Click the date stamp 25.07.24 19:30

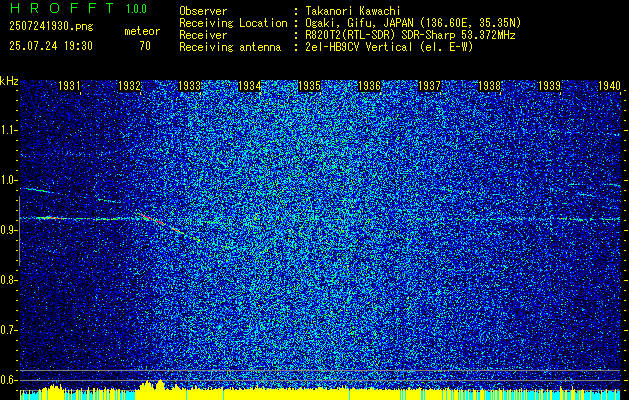coord(51,46)
